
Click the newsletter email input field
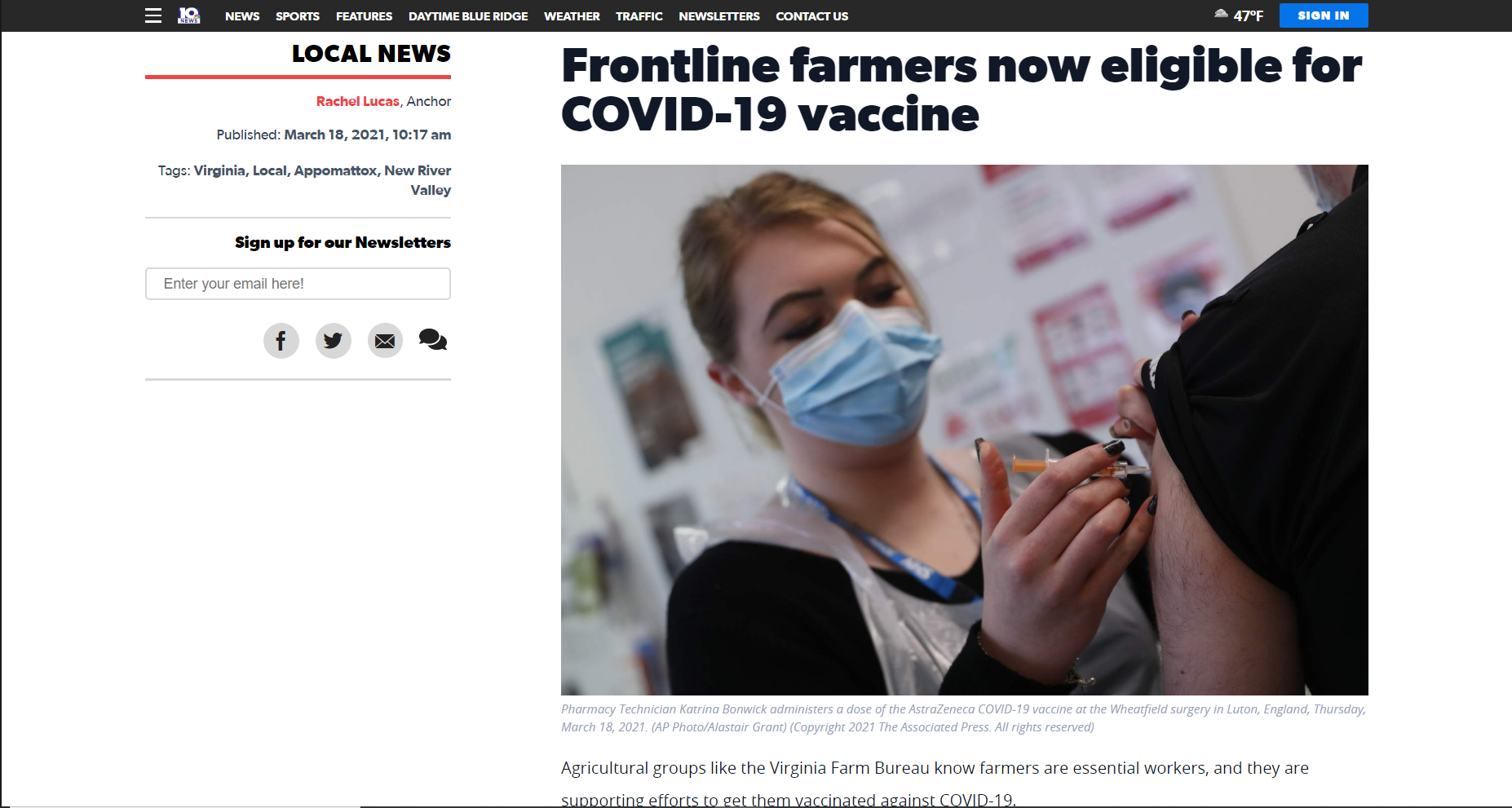tap(298, 284)
